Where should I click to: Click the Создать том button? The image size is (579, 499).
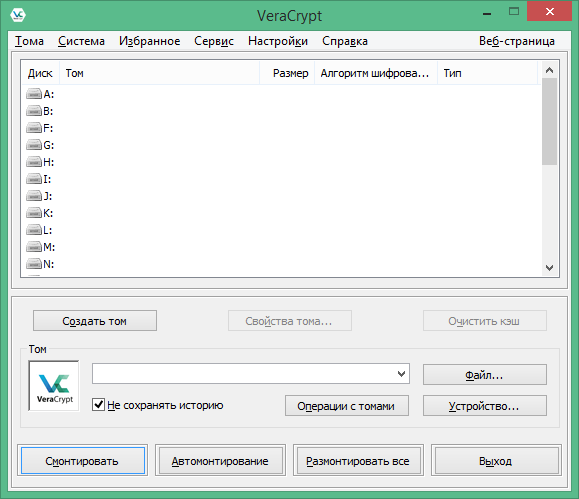(95, 321)
